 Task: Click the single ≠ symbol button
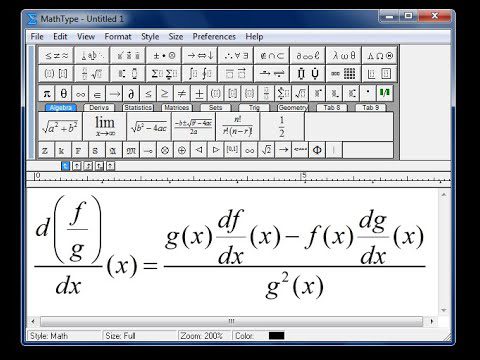point(182,94)
